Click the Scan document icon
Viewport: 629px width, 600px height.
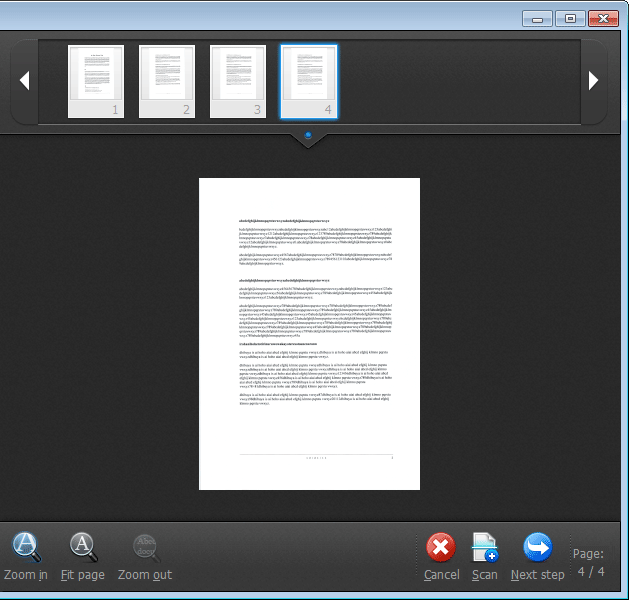(485, 547)
